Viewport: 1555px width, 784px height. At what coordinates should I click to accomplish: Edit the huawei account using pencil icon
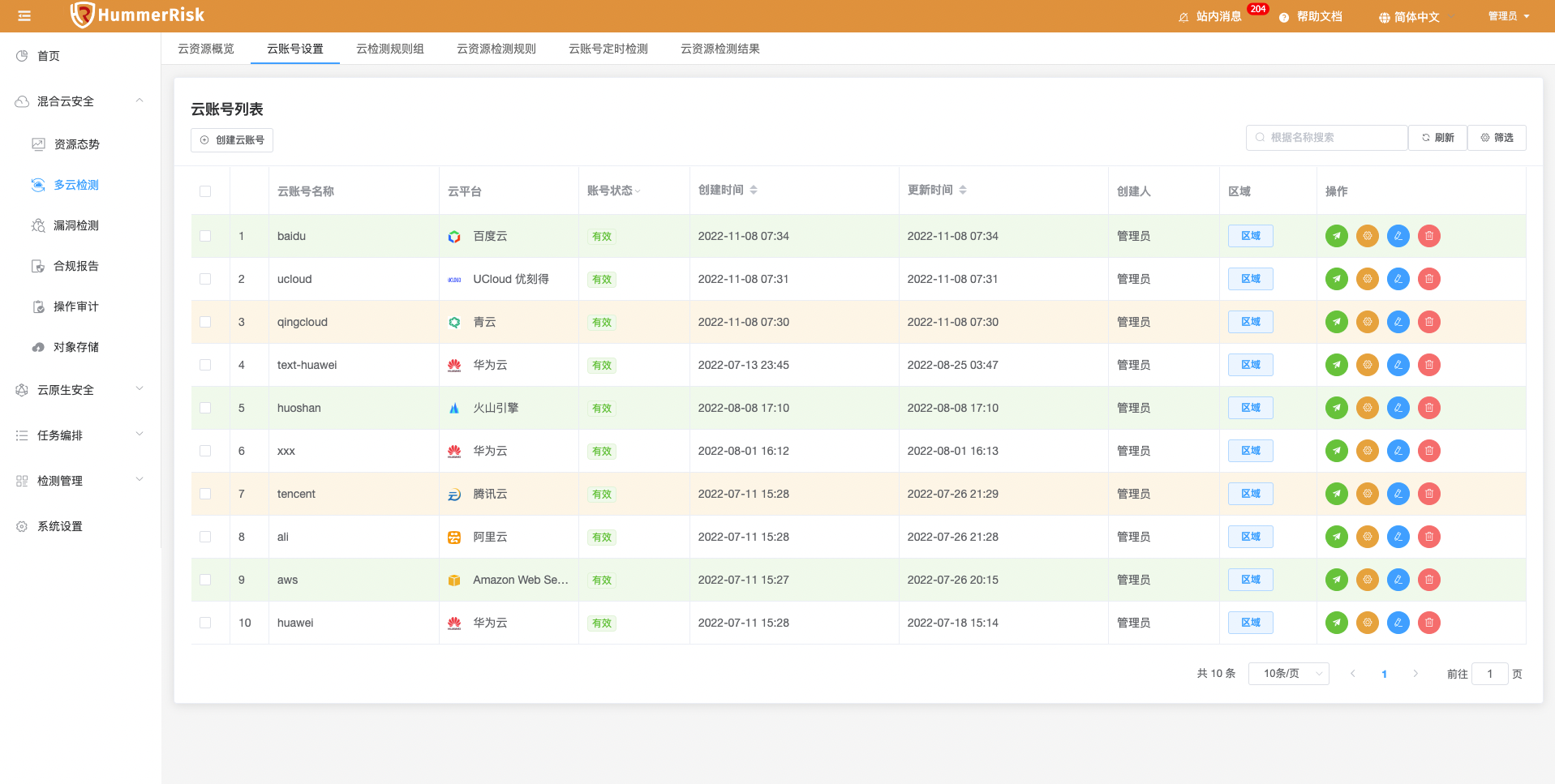(x=1398, y=623)
